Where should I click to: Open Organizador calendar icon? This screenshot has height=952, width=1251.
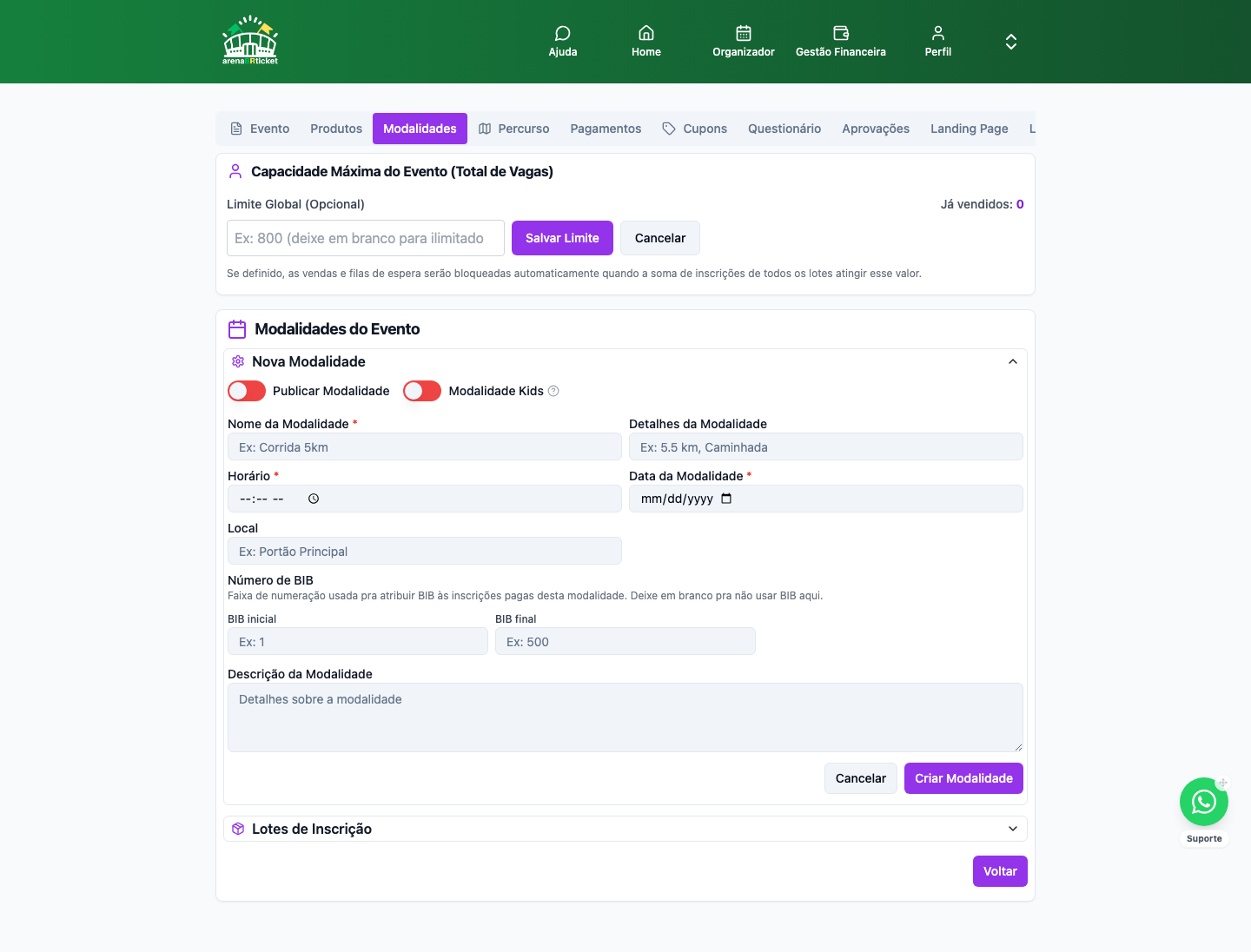[744, 33]
